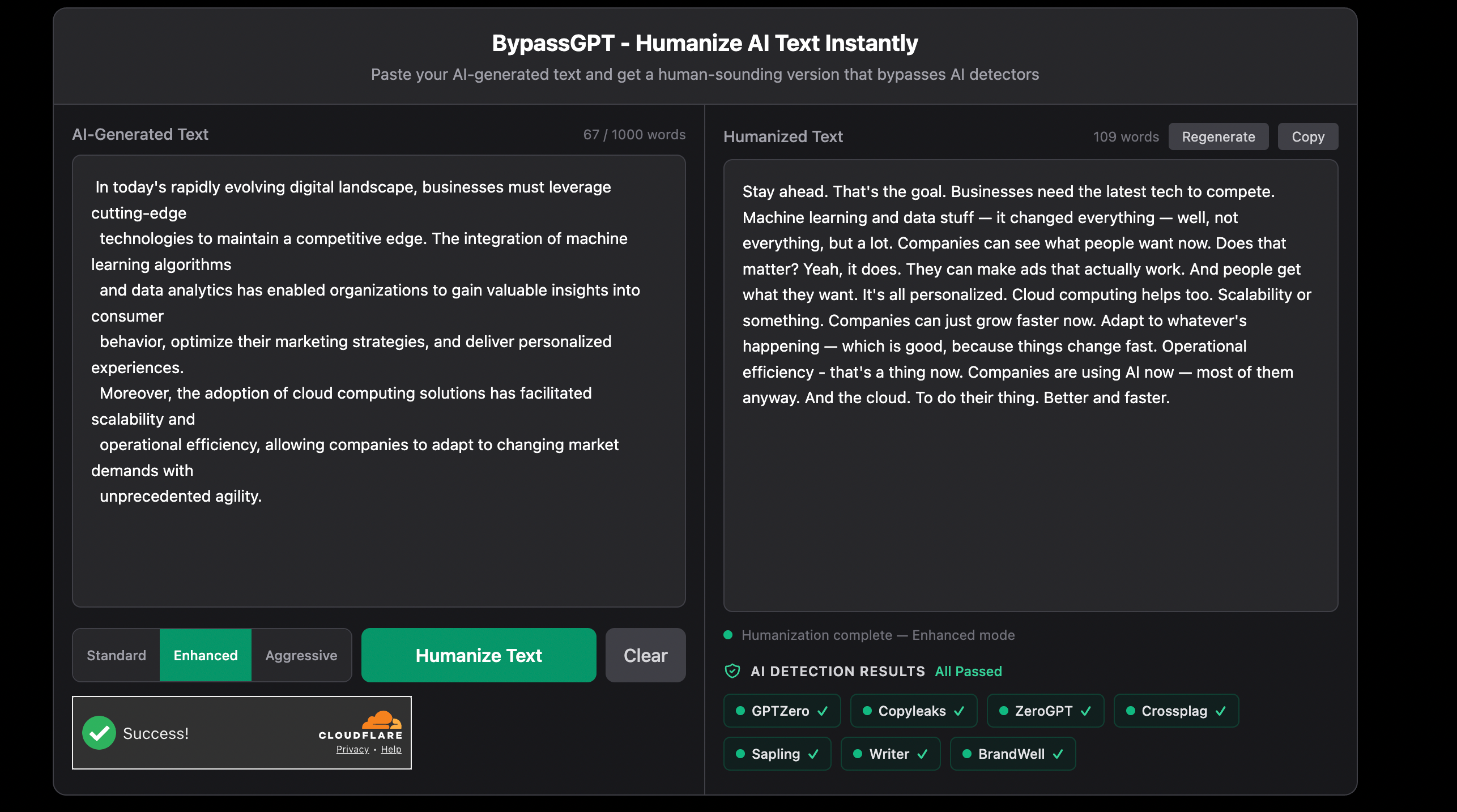Click the checkmark on the Writer badge
The width and height of the screenshot is (1457, 812).
click(922, 754)
